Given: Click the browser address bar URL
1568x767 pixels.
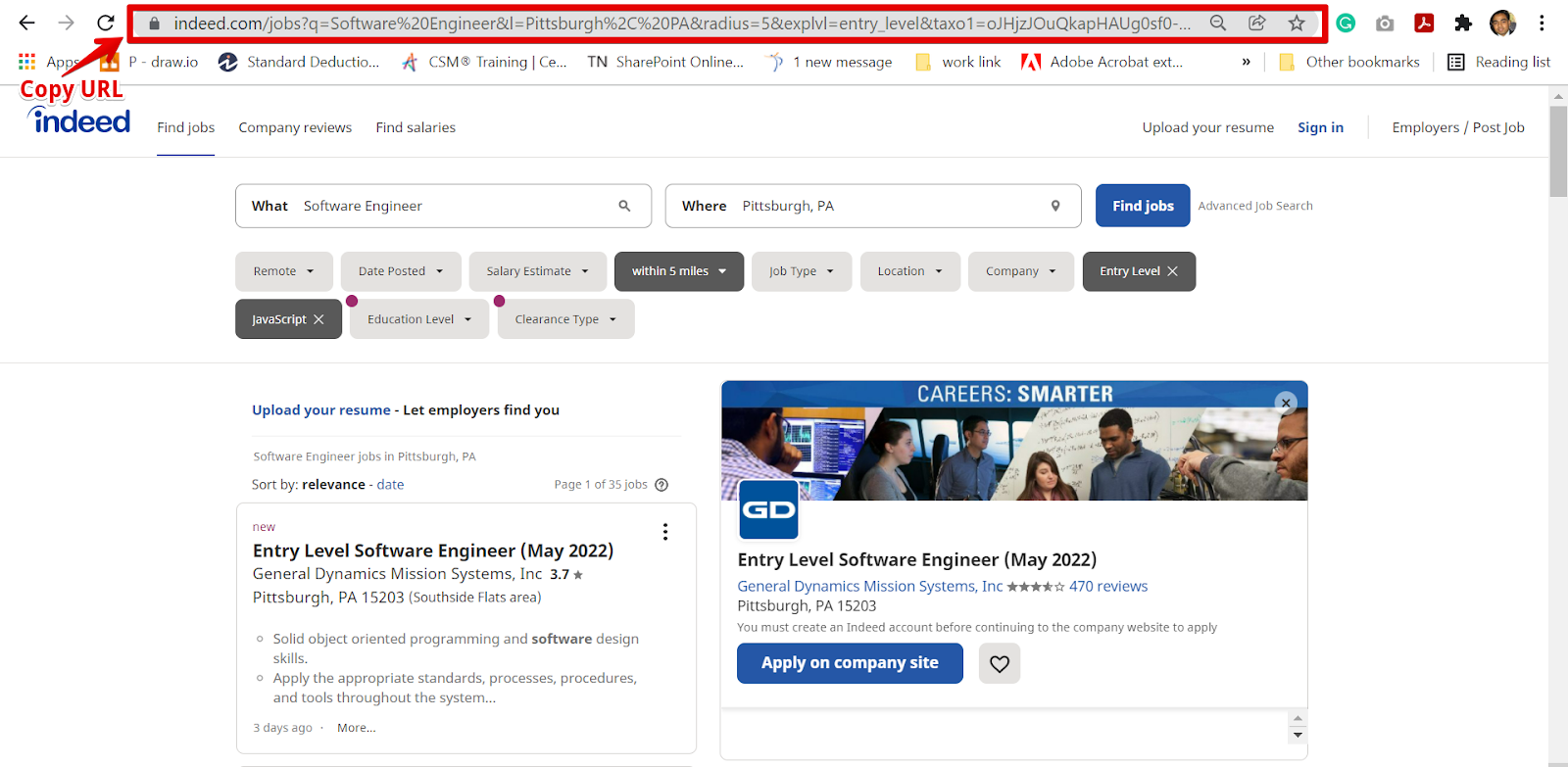Looking at the screenshot, I should (682, 24).
